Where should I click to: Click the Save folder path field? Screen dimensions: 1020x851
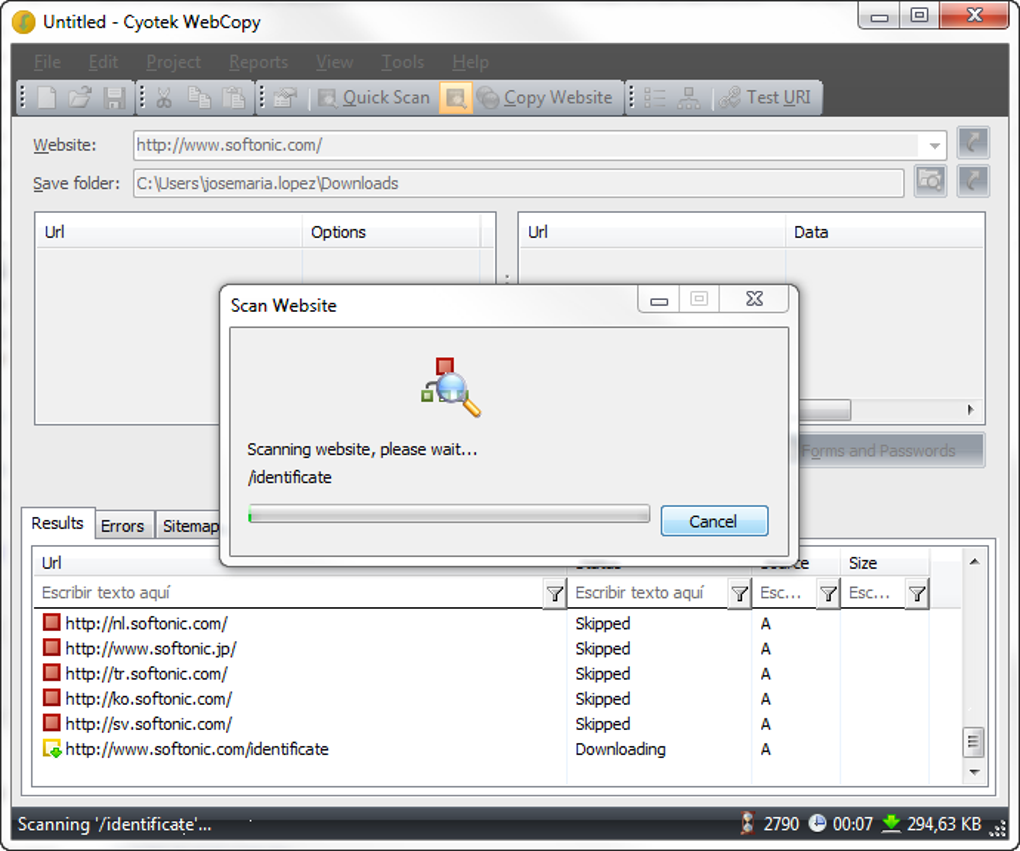pos(518,183)
